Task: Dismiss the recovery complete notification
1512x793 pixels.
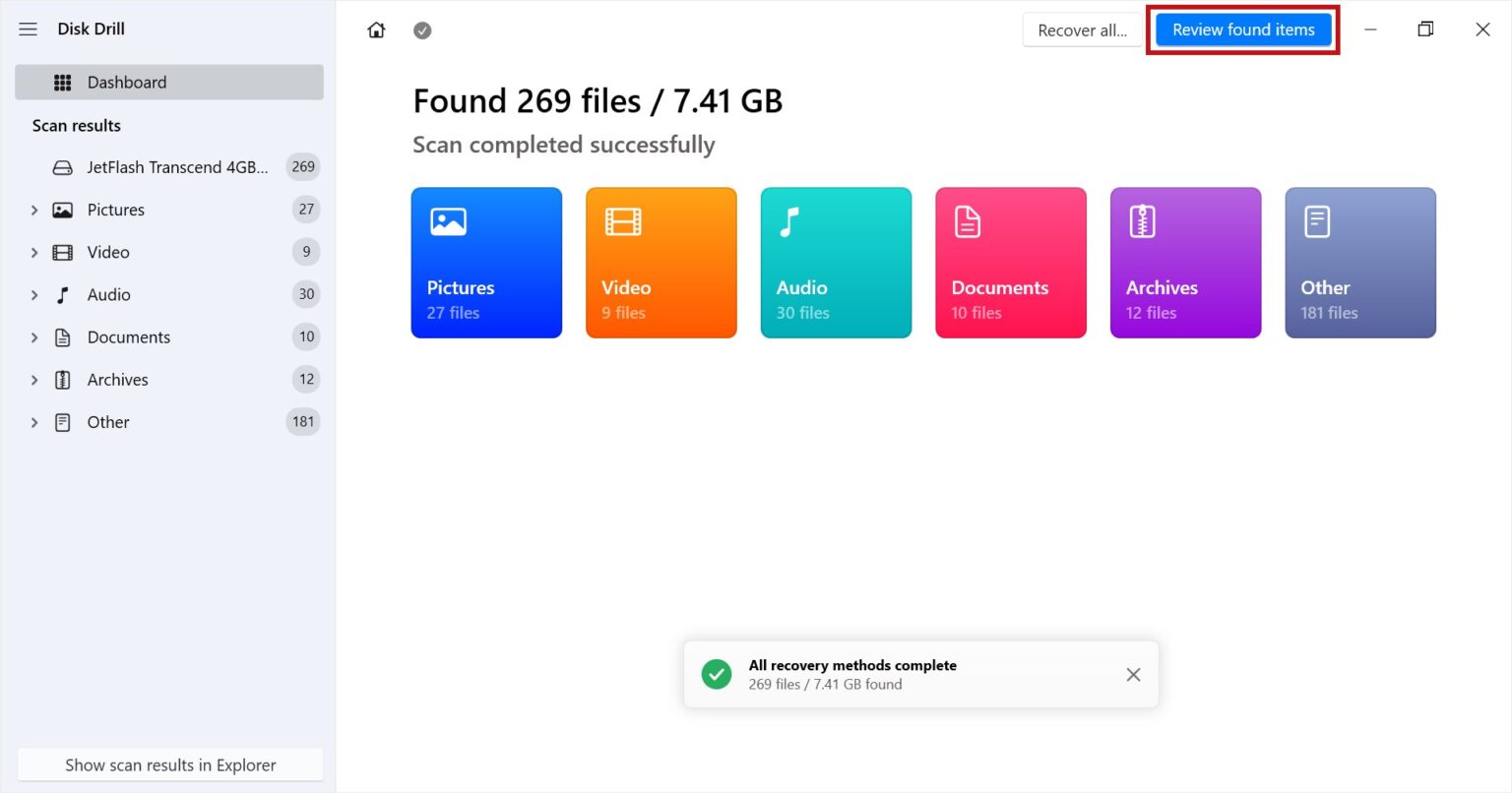Action: click(x=1133, y=674)
